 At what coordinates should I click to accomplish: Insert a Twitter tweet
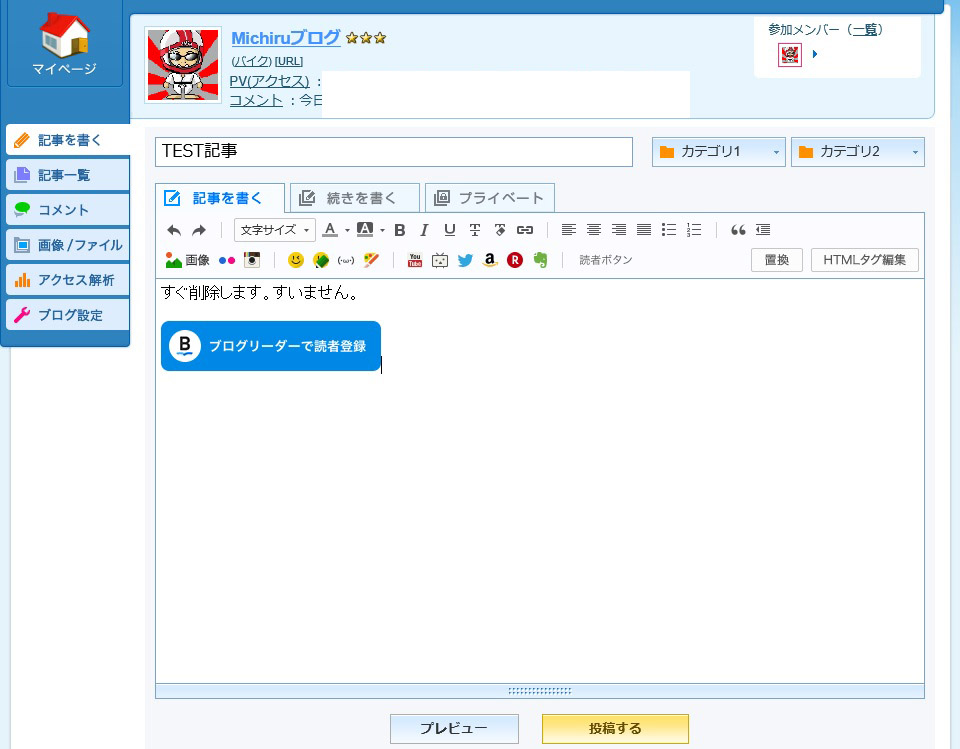coord(465,260)
